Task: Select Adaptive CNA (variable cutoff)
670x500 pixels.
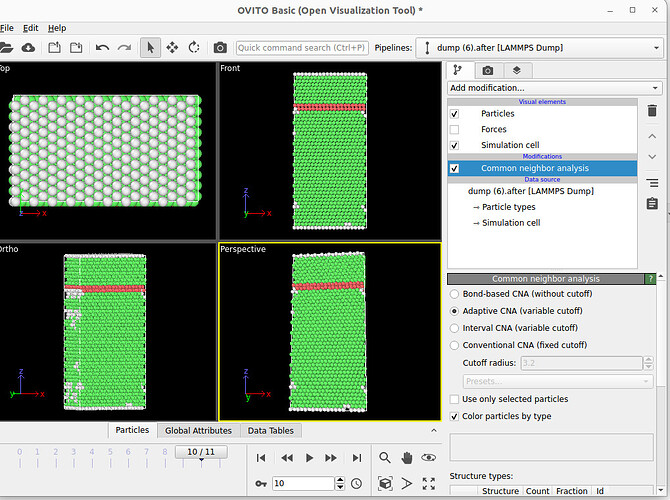Action: click(455, 311)
